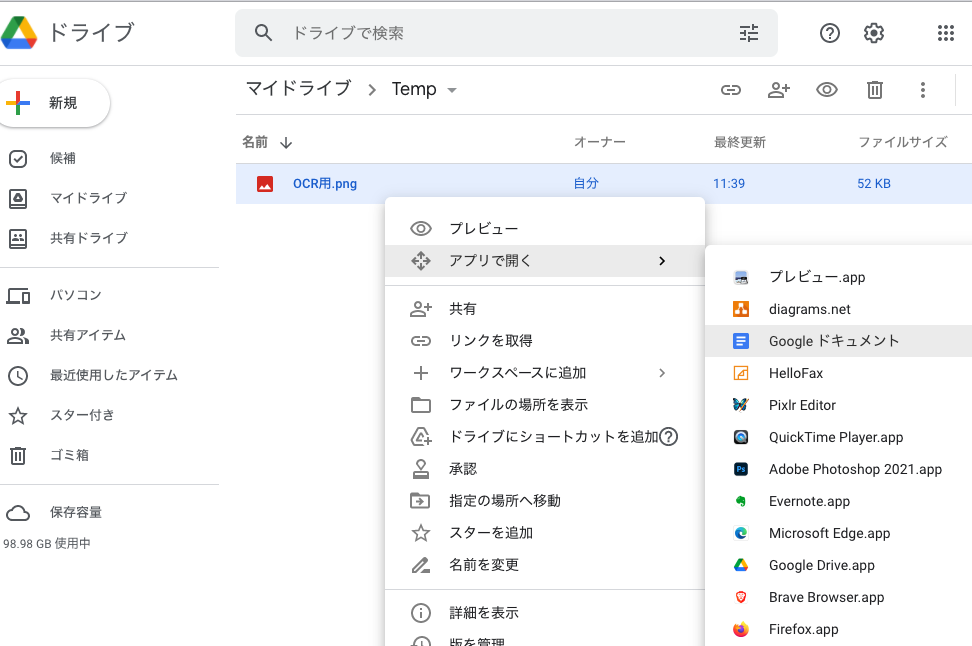The height and width of the screenshot is (646, 972).
Task: Choose 共有 in context menu
Action: pyautogui.click(x=545, y=309)
